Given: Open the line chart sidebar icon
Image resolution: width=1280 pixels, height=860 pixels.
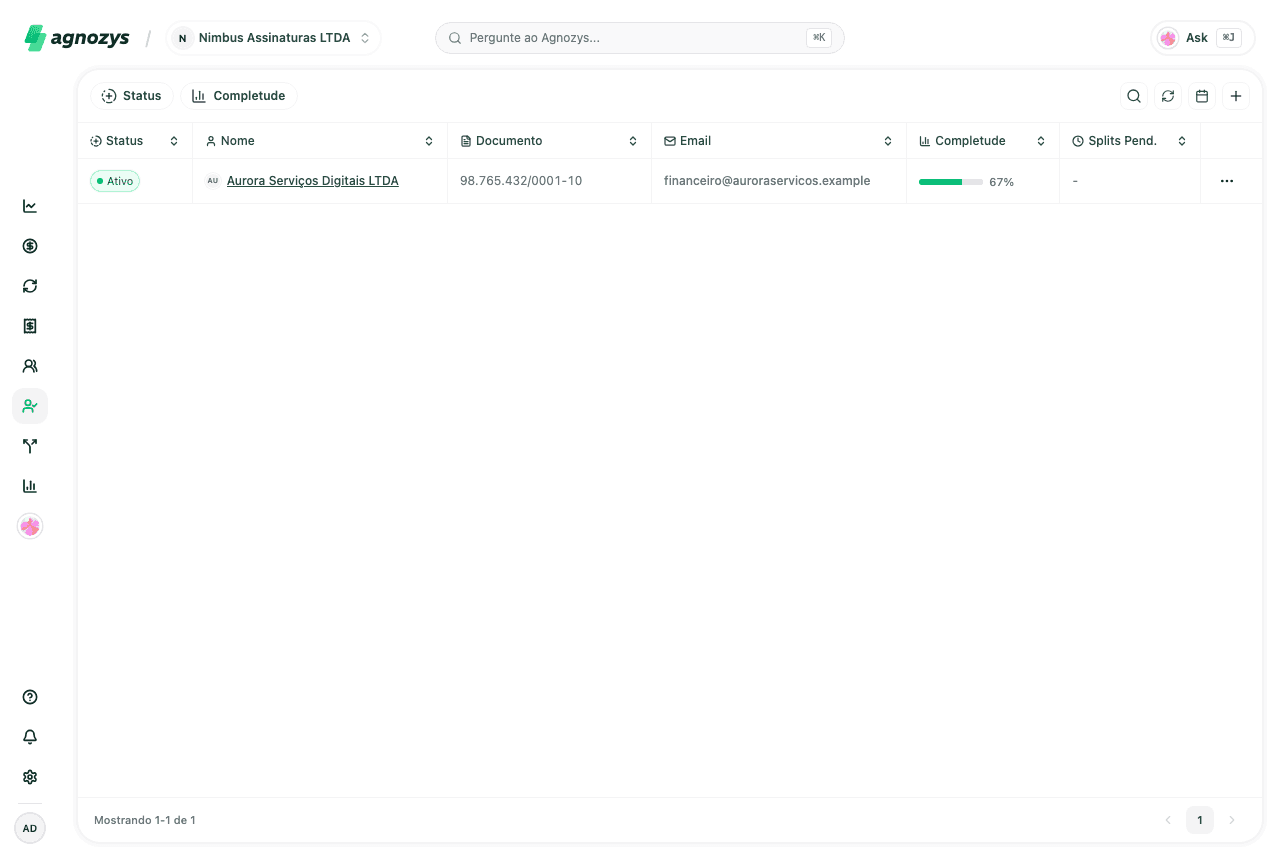Looking at the screenshot, I should click(x=30, y=206).
